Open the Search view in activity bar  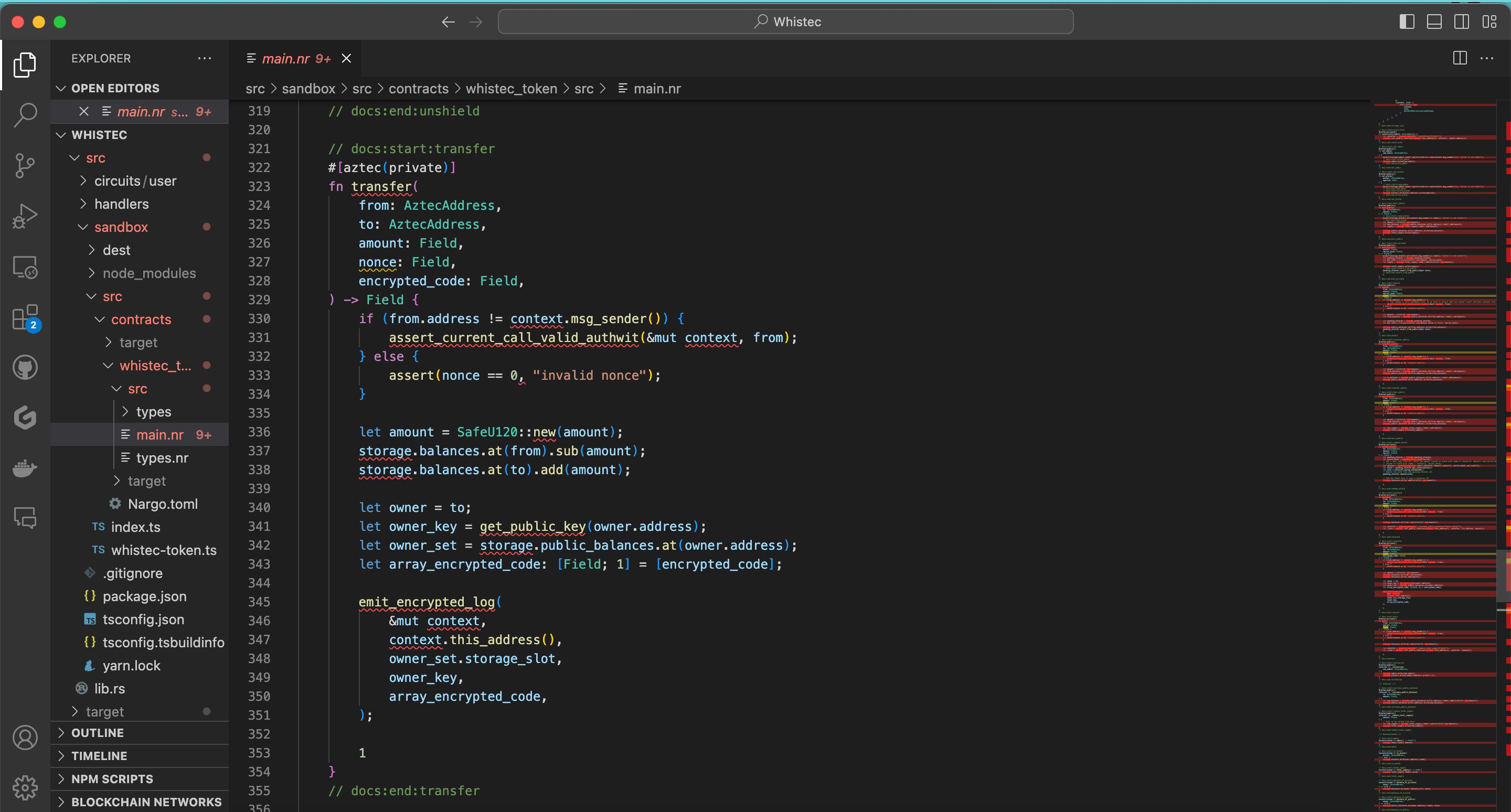click(25, 115)
